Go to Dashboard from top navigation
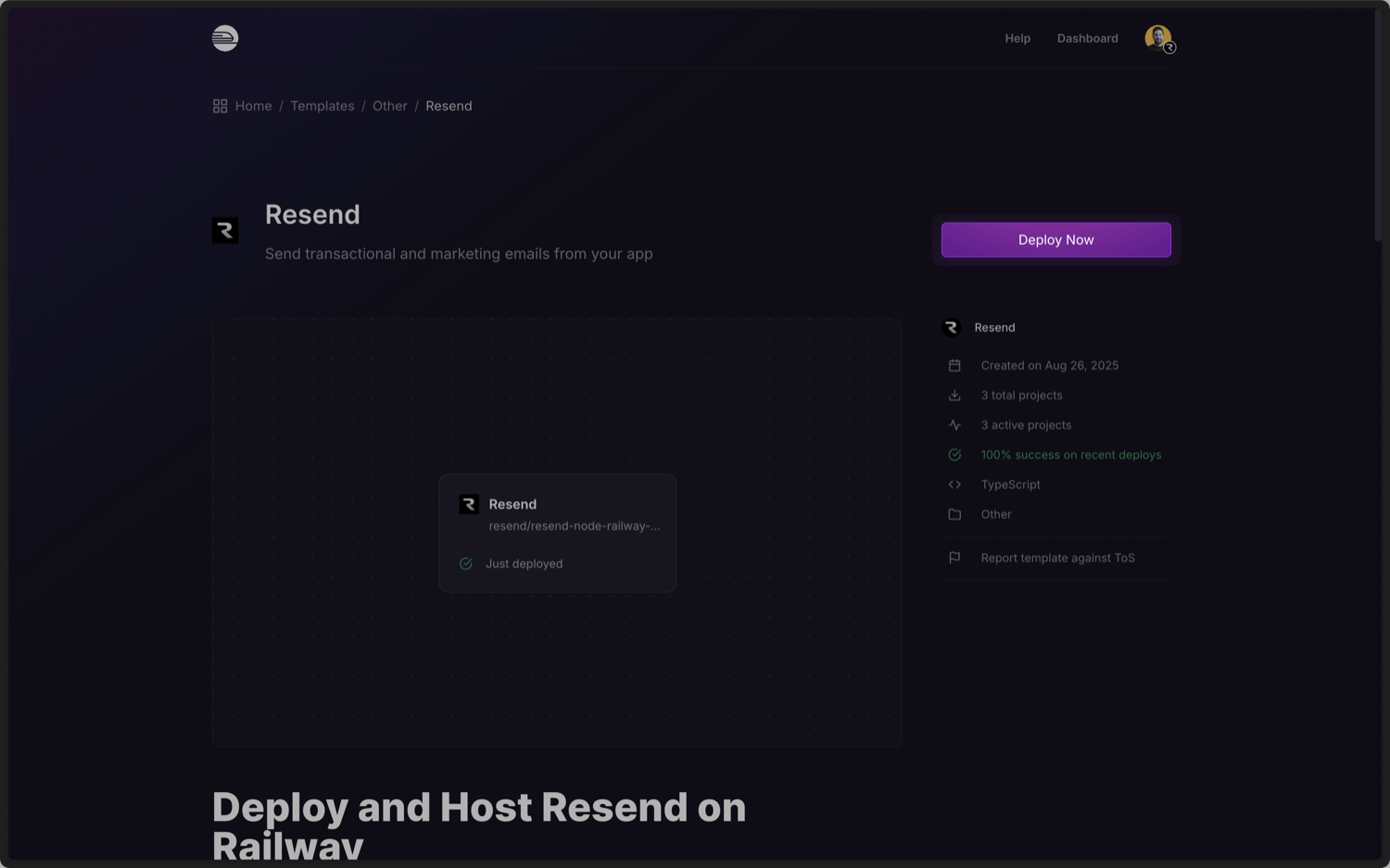The width and height of the screenshot is (1390, 868). coord(1087,39)
